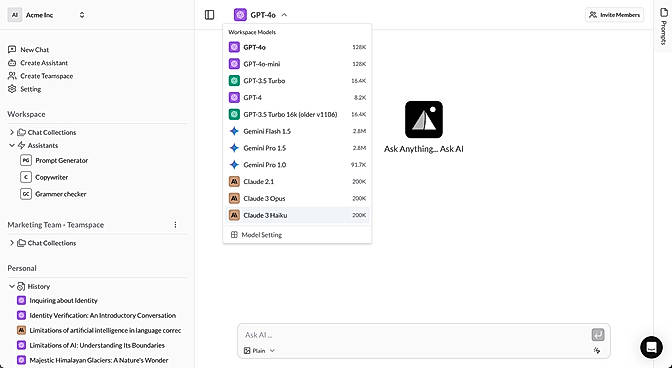Click the GPT-4 model icon
Viewport: 672px width, 368px height.
click(234, 98)
